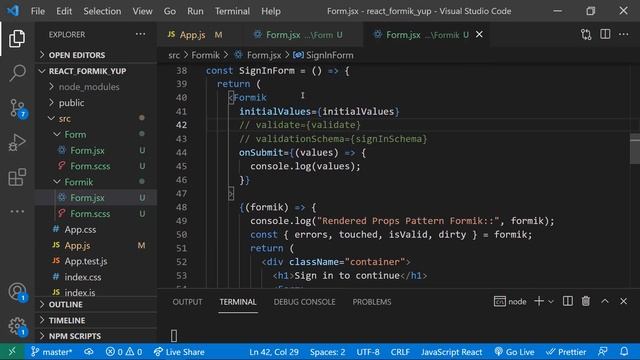Maximize the panel size chevron

605,301
